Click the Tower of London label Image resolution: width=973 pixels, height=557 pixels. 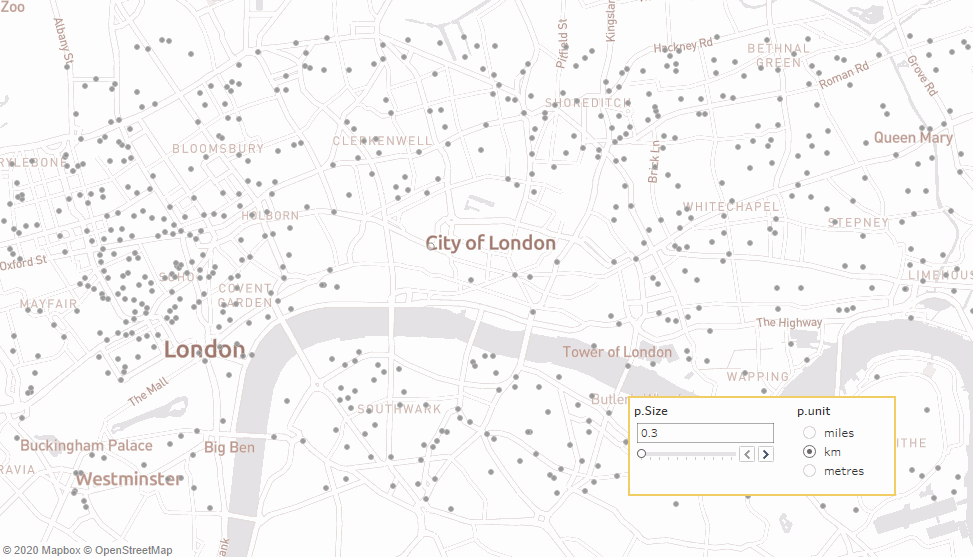pyautogui.click(x=617, y=352)
